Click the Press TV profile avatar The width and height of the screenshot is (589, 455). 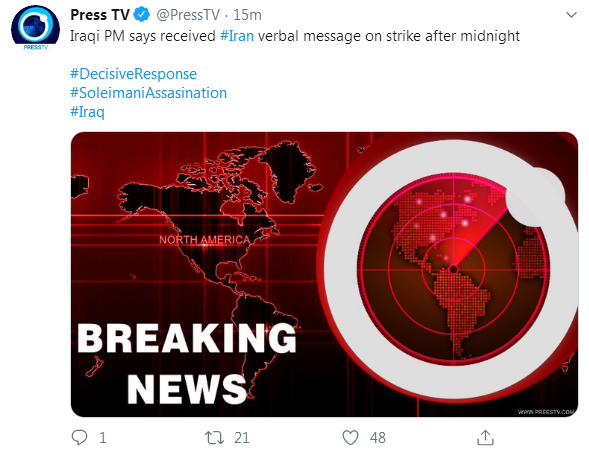click(x=35, y=29)
